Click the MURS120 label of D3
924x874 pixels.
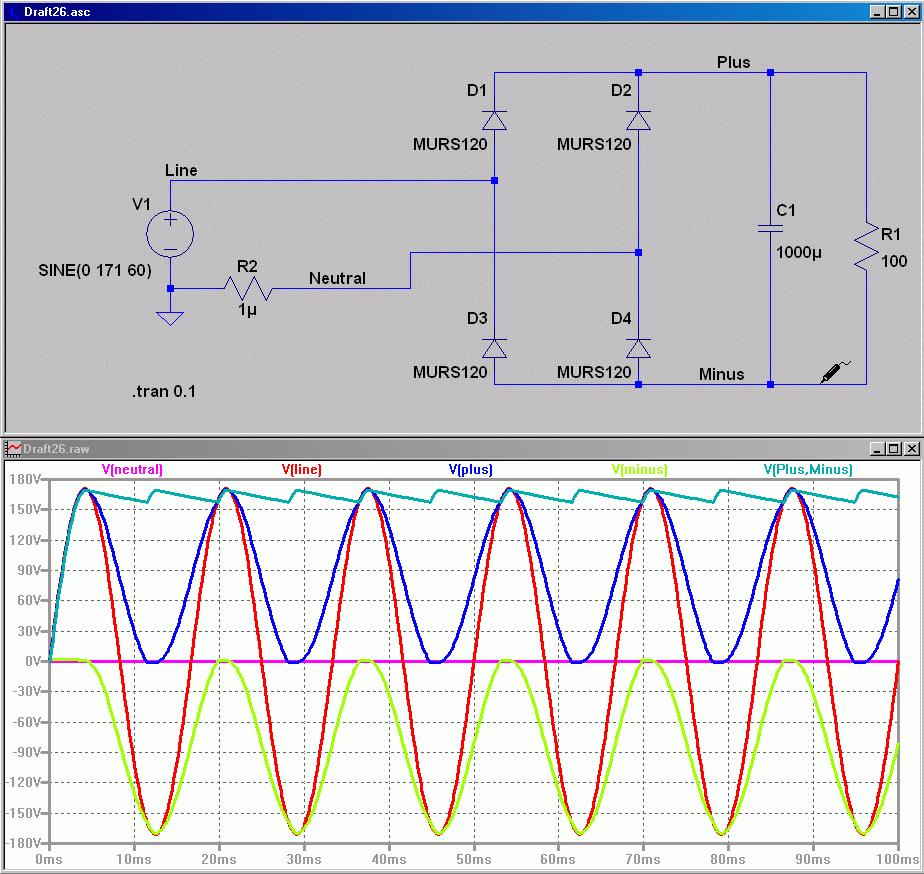click(450, 372)
